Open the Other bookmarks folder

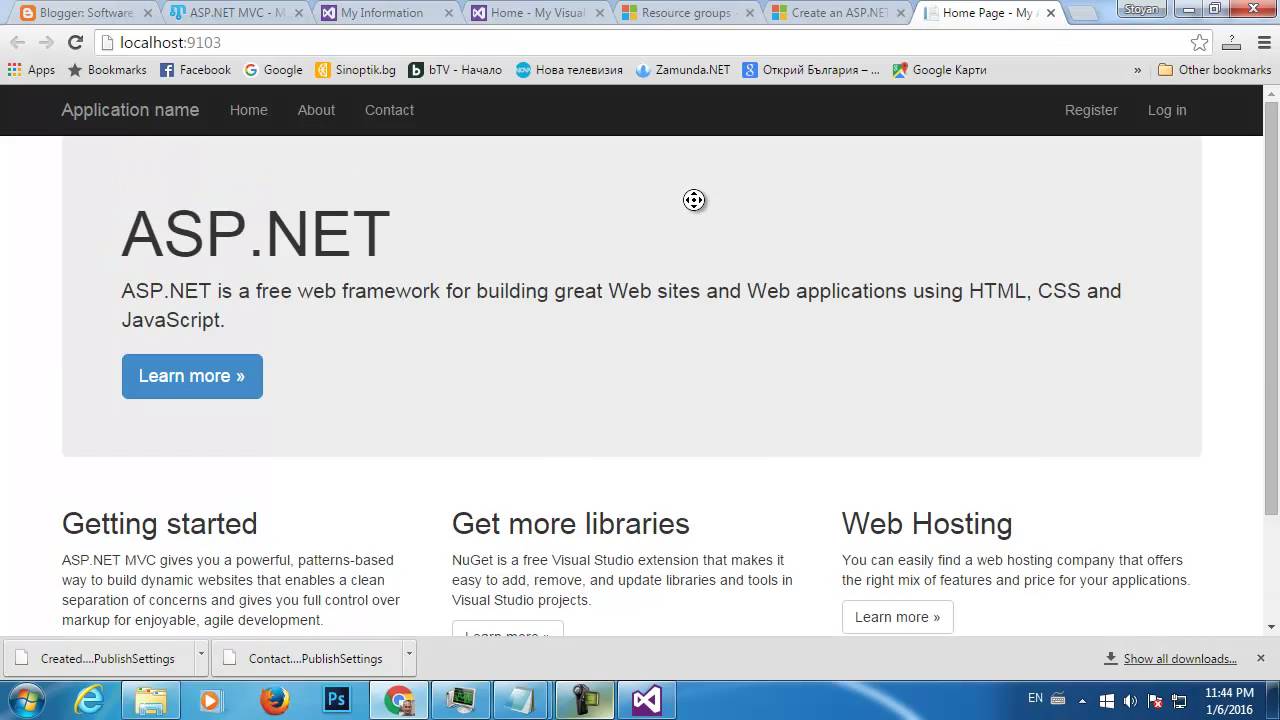click(x=1214, y=70)
